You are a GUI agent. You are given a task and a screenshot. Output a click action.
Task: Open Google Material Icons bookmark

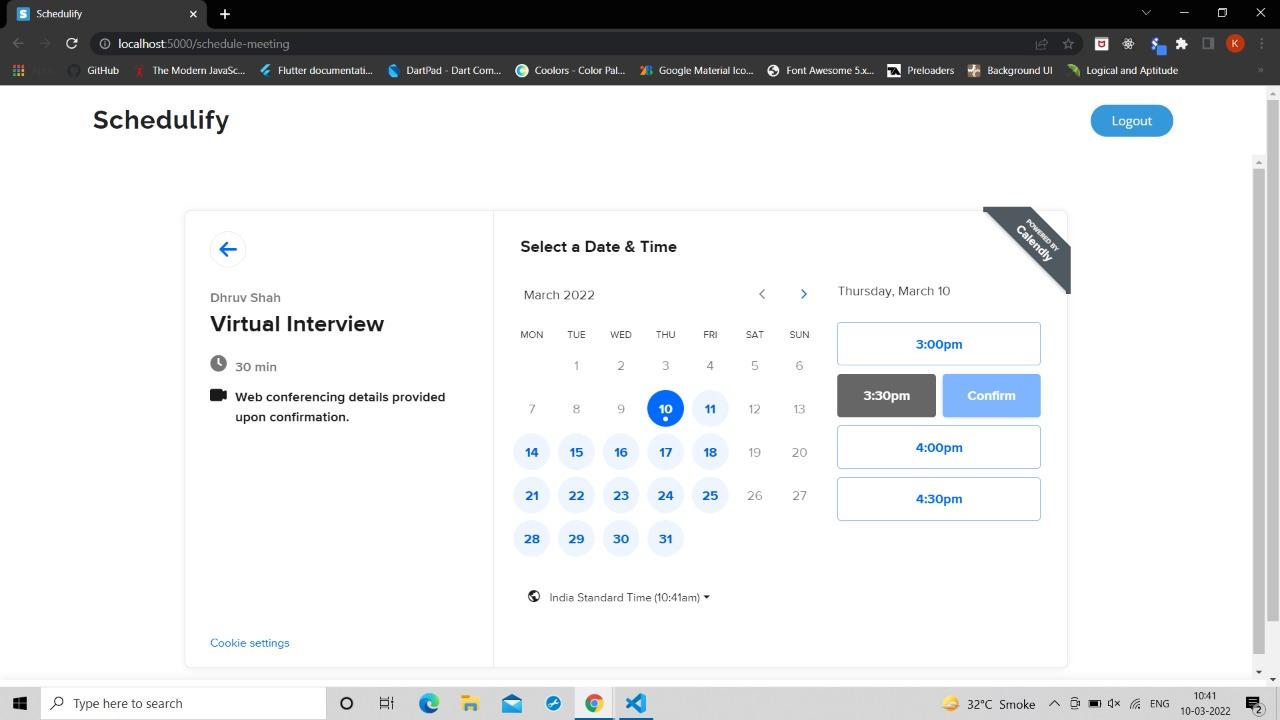(x=696, y=70)
